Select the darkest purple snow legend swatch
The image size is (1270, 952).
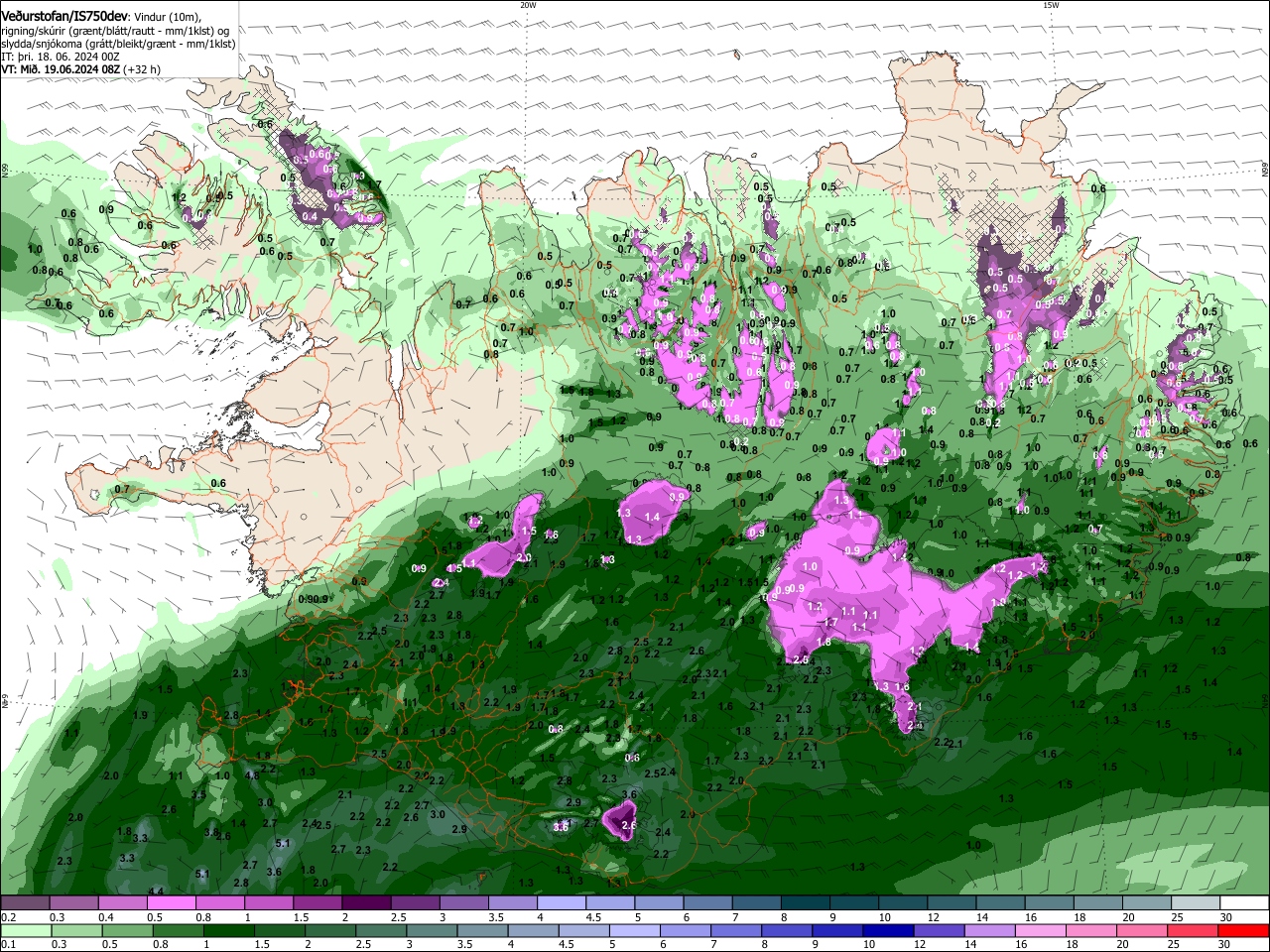coord(365,903)
